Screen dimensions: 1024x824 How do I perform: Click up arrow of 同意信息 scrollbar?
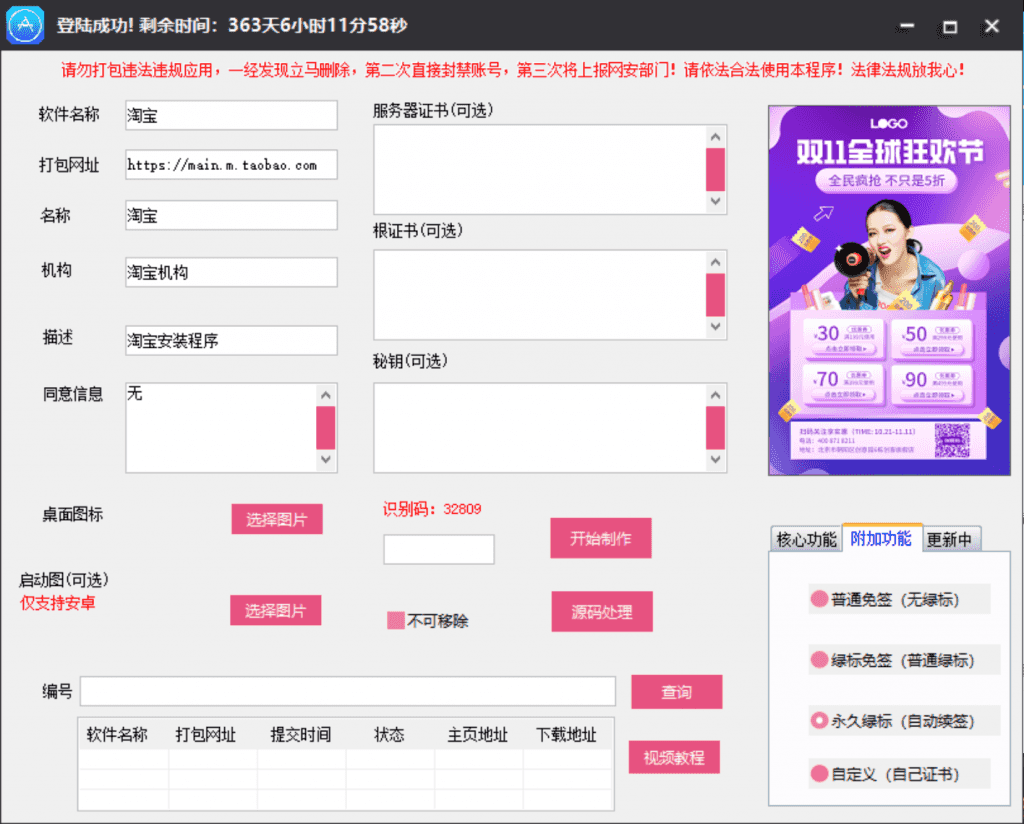click(326, 395)
